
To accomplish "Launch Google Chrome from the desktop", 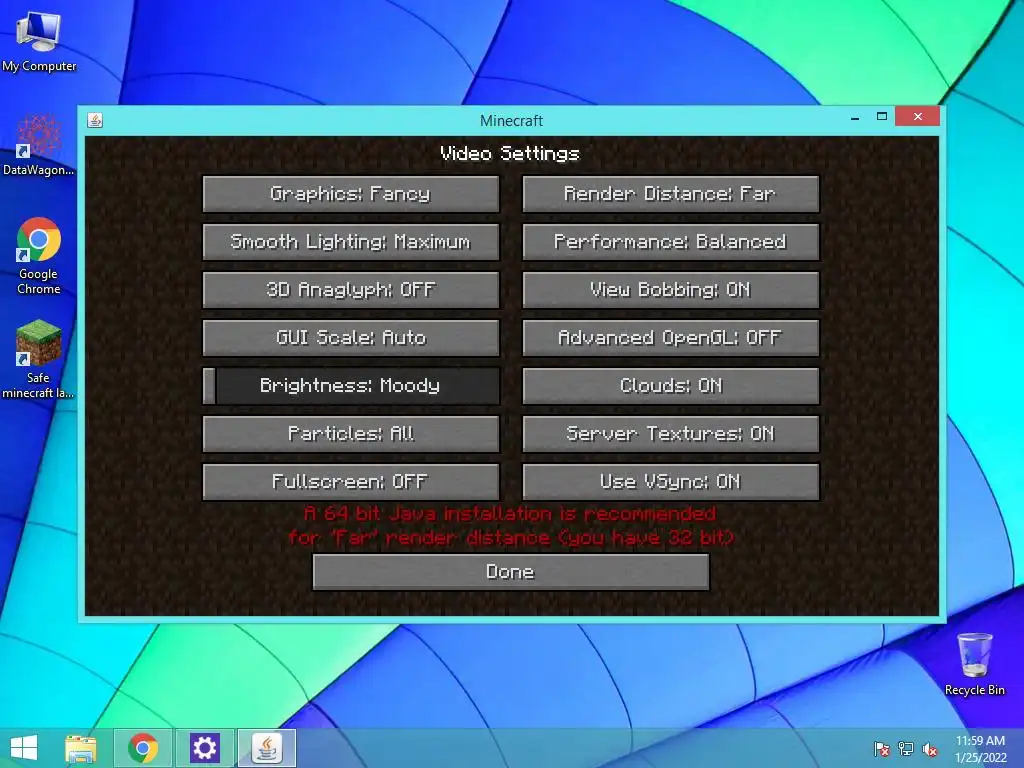I will [x=39, y=256].
